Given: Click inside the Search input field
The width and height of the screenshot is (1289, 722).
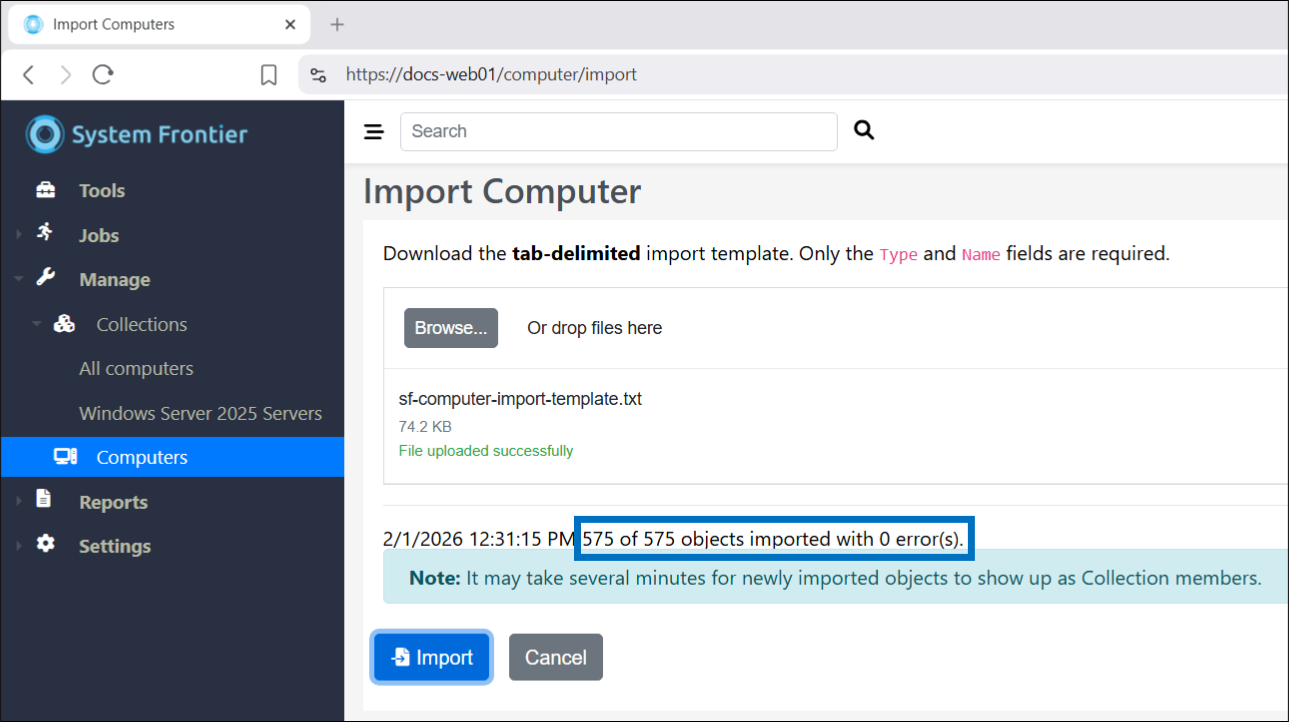Looking at the screenshot, I should [x=618, y=131].
